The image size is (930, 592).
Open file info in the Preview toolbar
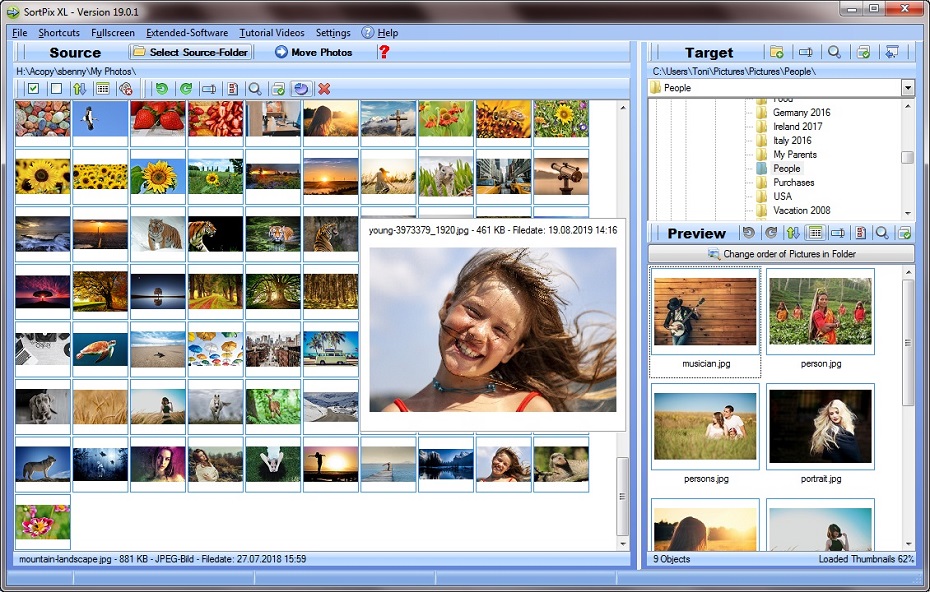pos(859,233)
